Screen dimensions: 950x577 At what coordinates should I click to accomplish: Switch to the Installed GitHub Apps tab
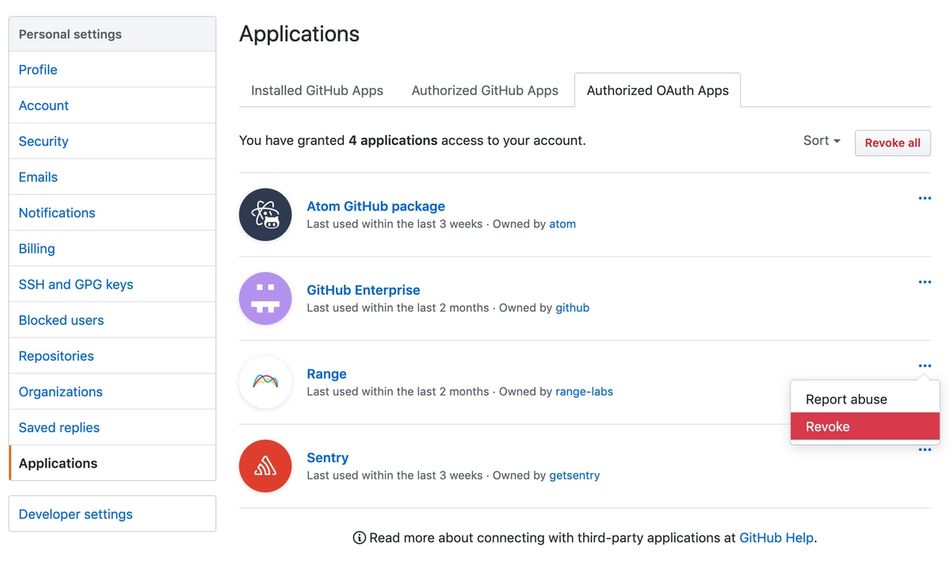tap(317, 90)
